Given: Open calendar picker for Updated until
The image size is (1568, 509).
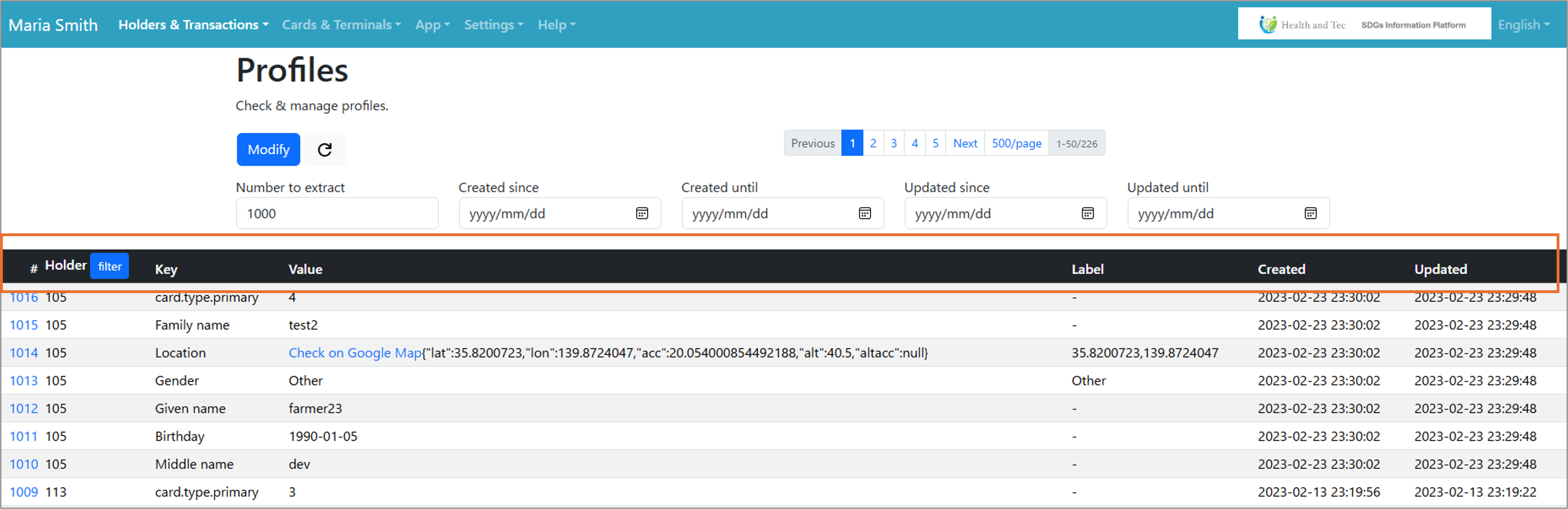Looking at the screenshot, I should point(1310,214).
